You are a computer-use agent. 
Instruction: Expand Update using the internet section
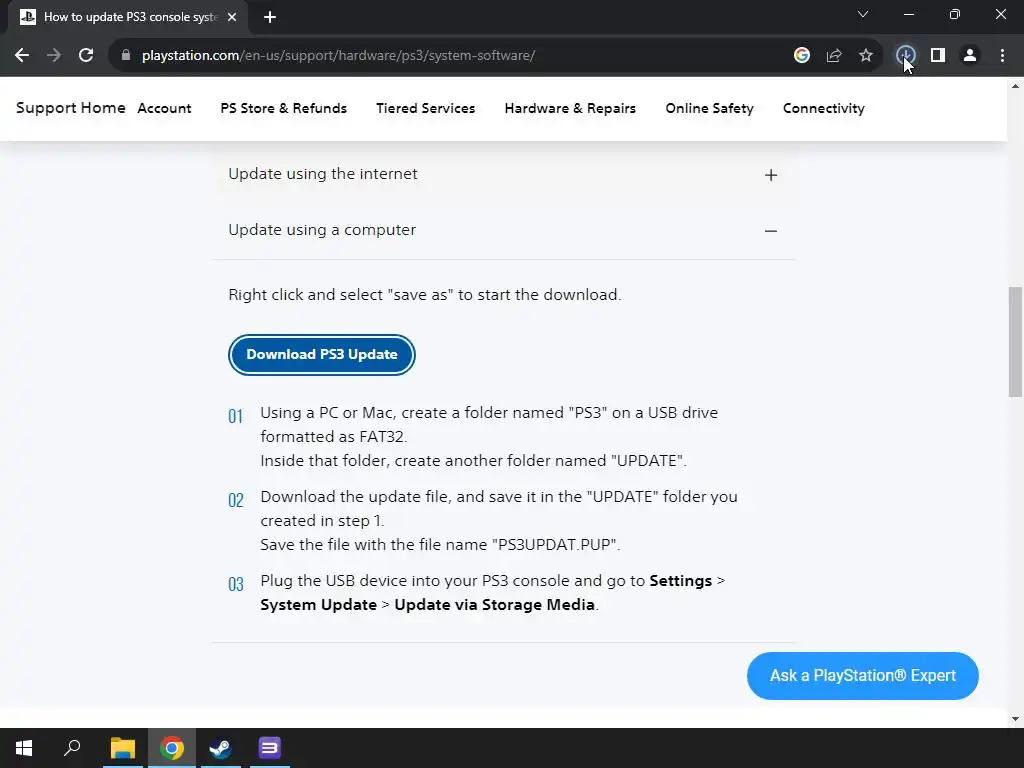pyautogui.click(x=504, y=174)
